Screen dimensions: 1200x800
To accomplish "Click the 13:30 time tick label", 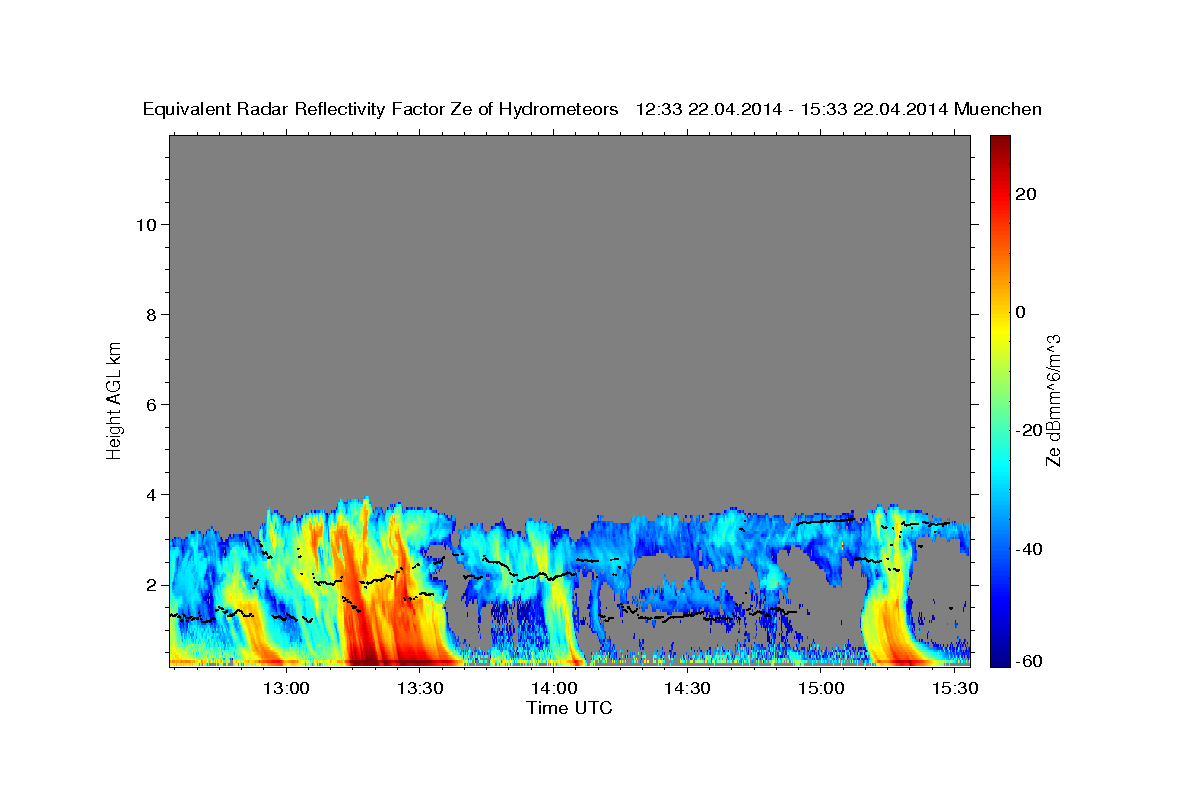I will [x=418, y=689].
